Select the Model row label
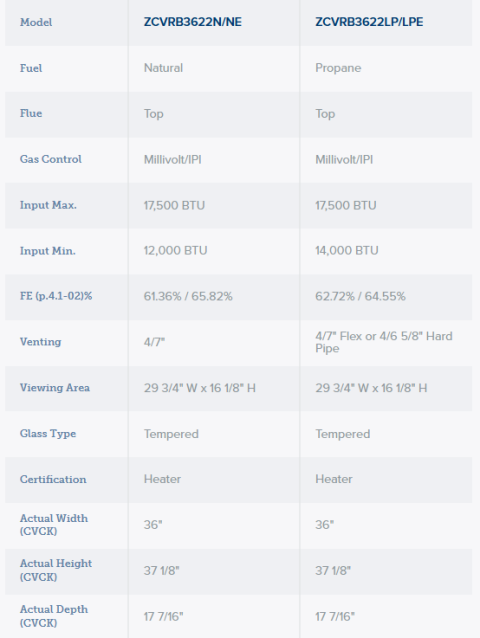 coord(36,22)
